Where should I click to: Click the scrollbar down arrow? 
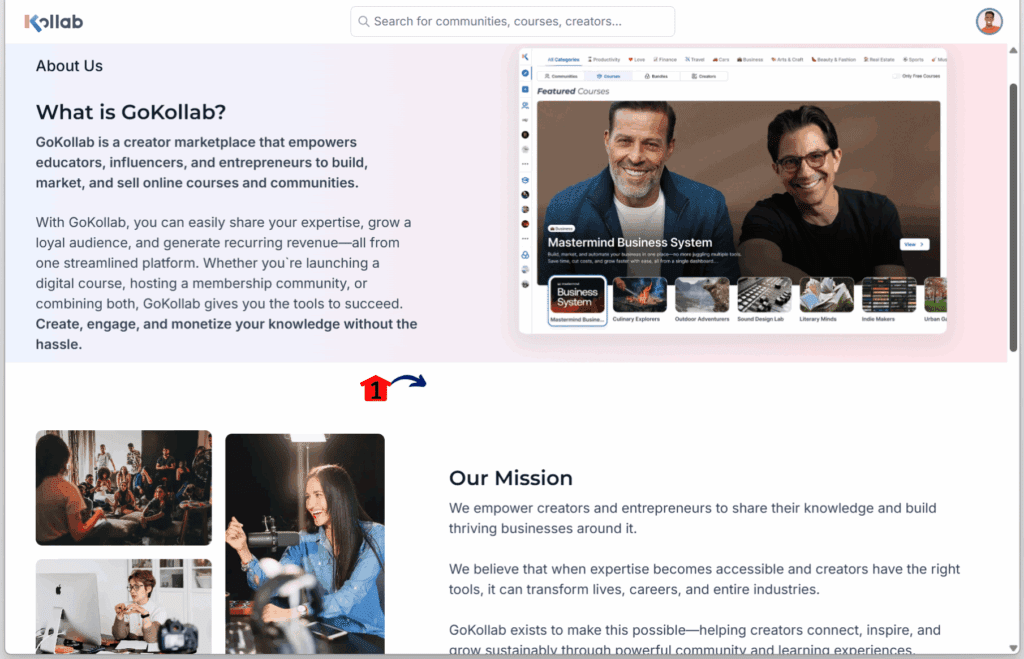point(1013,648)
